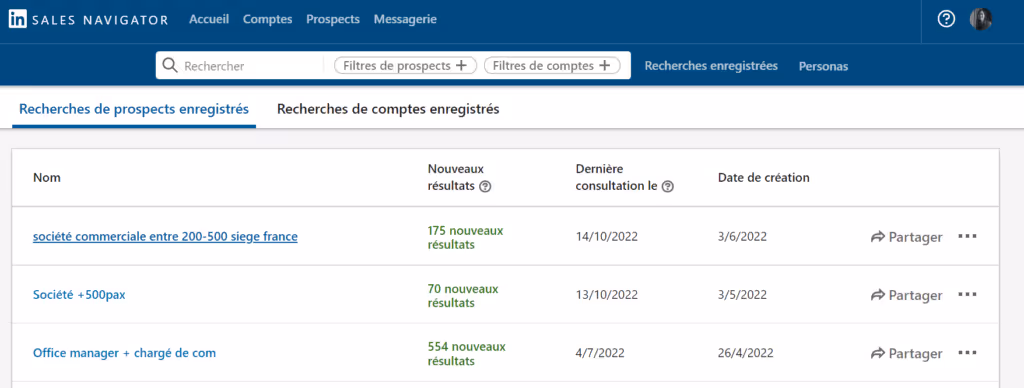Add Filtres de prospects
The image size is (1024, 388).
405,65
